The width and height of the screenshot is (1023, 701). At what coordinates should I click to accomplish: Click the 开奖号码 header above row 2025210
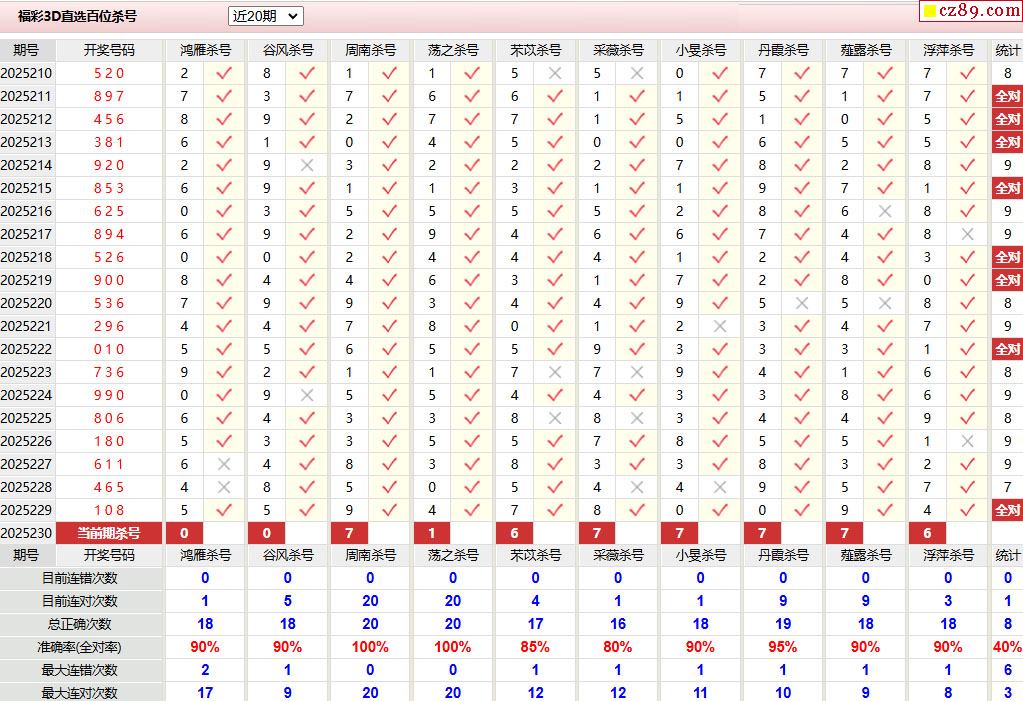[109, 50]
